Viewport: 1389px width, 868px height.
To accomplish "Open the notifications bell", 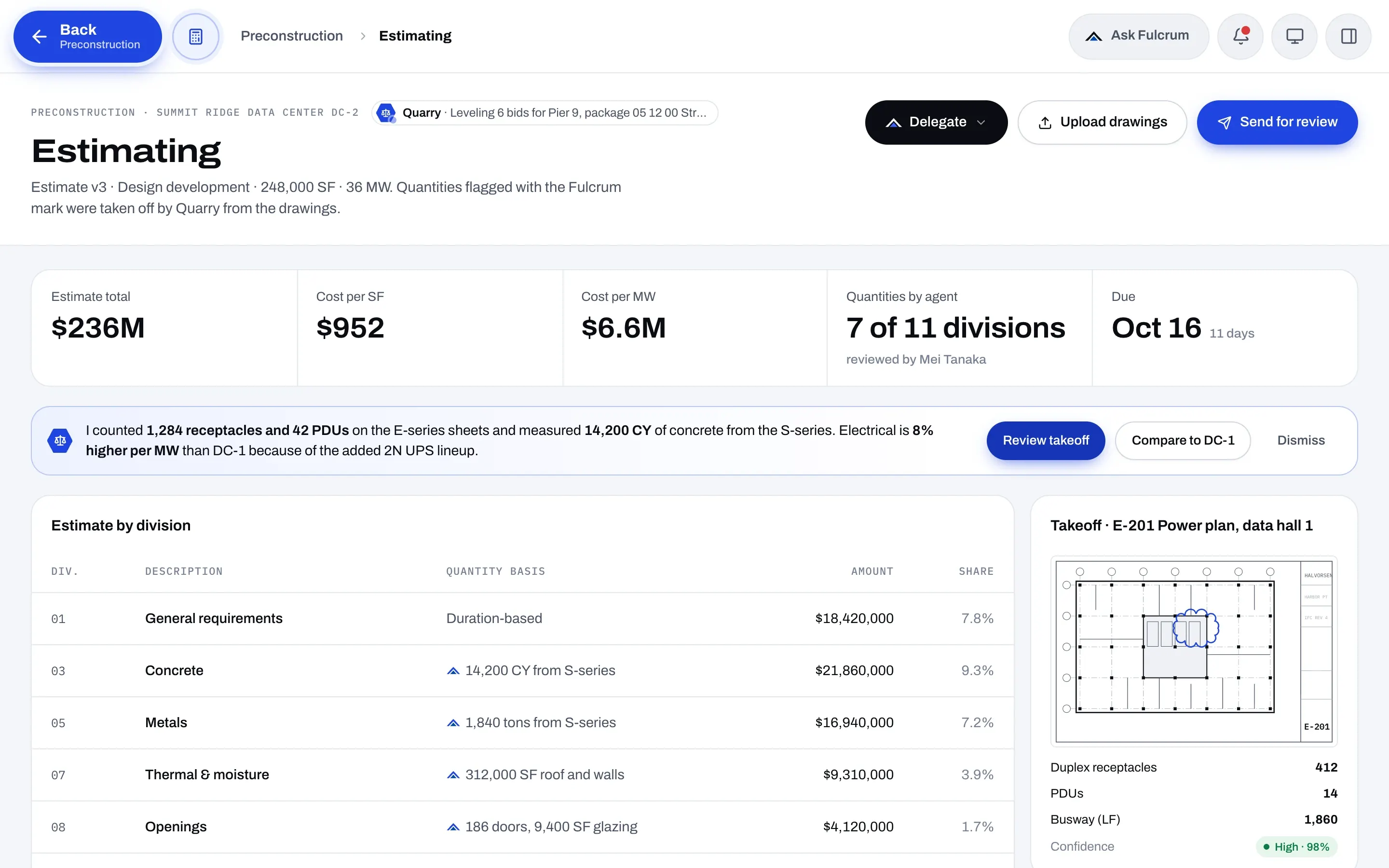I will tap(1240, 36).
